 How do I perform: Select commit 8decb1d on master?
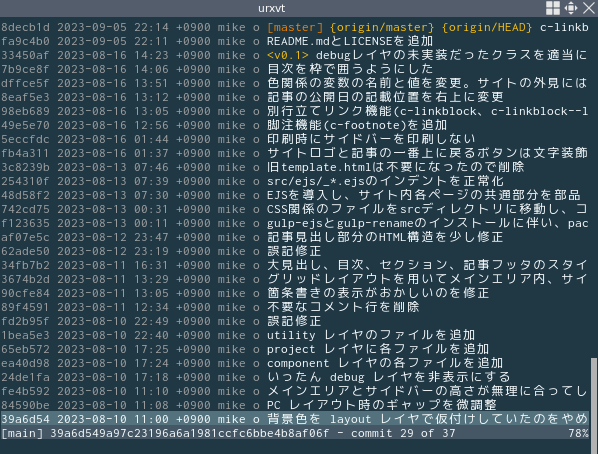[294, 27]
